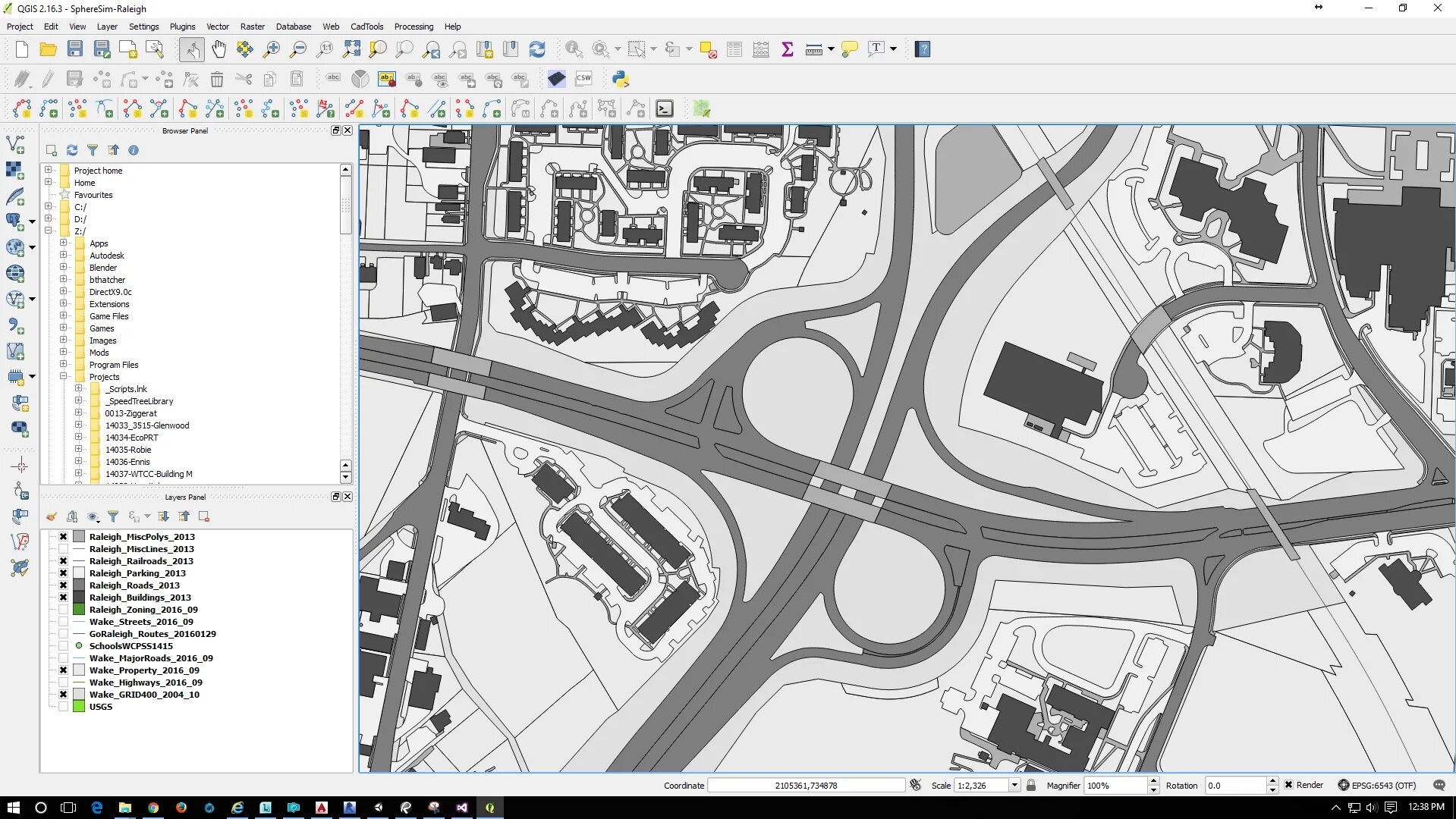Hide the Raleigh_MiscPolys_2013 layer
The width and height of the screenshot is (1456, 819).
[64, 537]
